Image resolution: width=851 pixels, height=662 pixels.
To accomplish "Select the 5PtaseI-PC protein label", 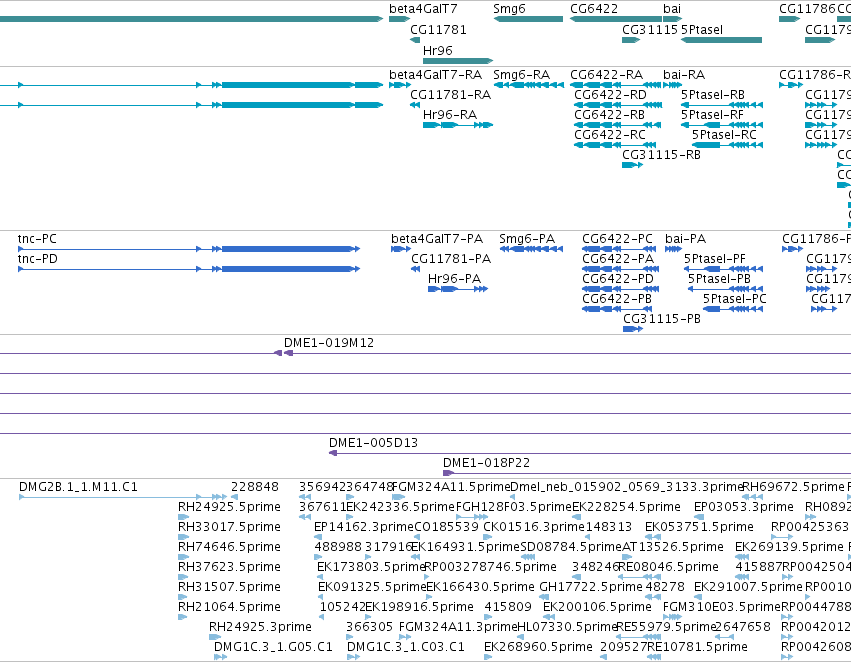I will click(x=735, y=299).
